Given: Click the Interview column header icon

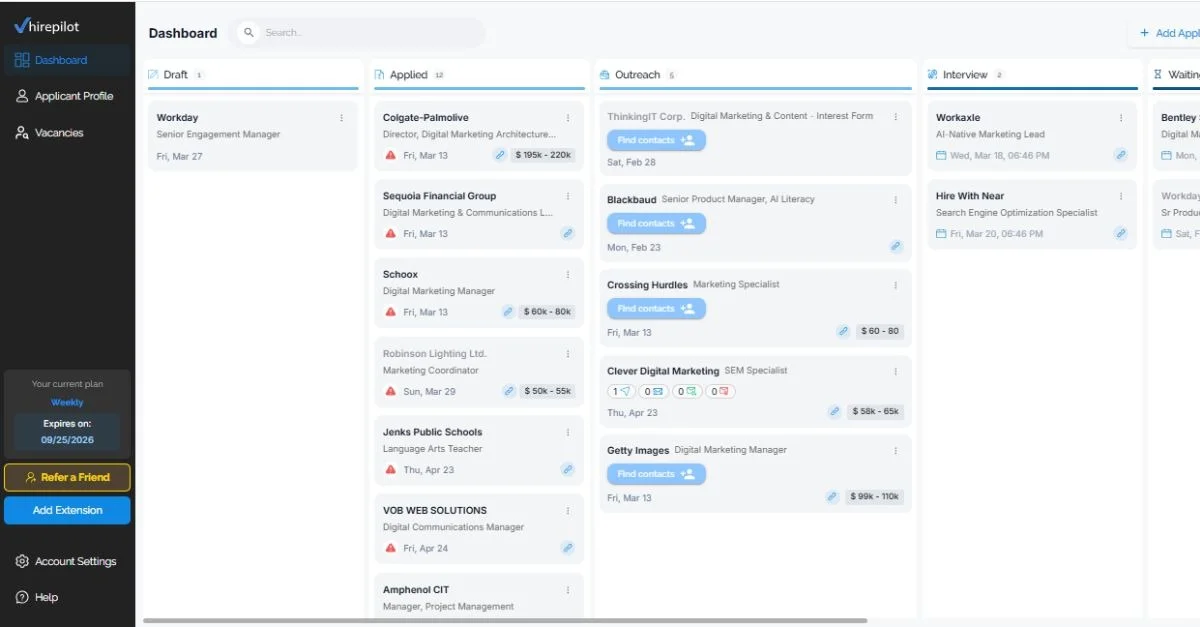Looking at the screenshot, I should (x=933, y=75).
